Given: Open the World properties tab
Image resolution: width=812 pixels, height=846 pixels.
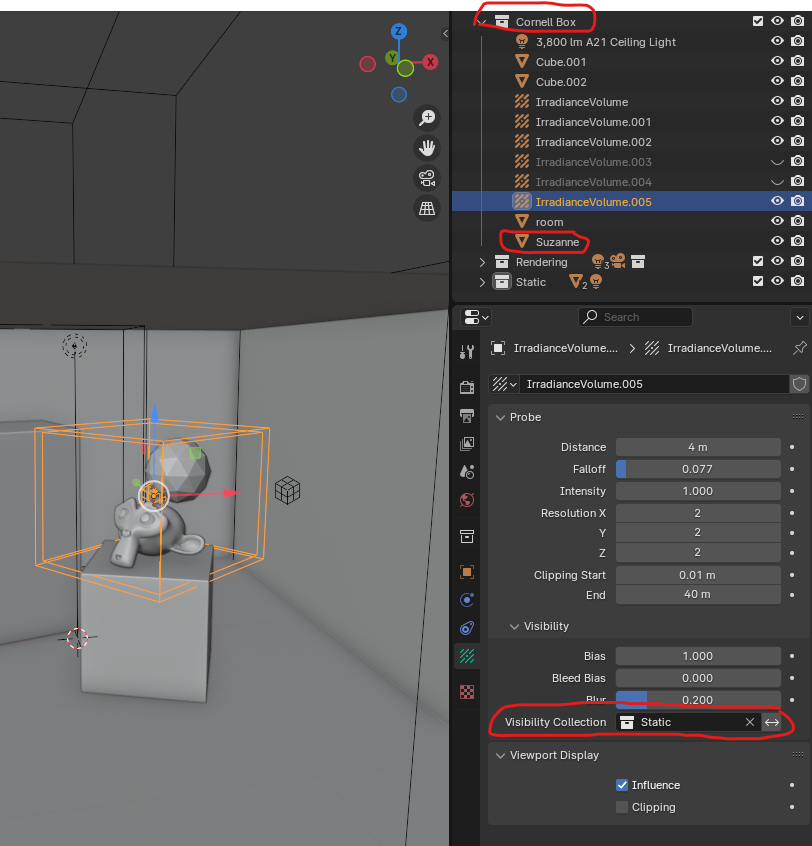Looking at the screenshot, I should click(x=467, y=500).
